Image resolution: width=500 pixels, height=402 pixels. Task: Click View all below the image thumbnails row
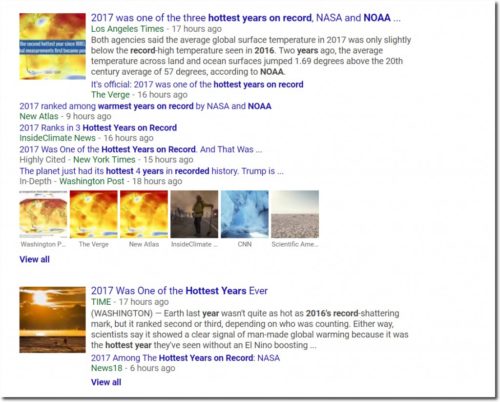pos(34,259)
